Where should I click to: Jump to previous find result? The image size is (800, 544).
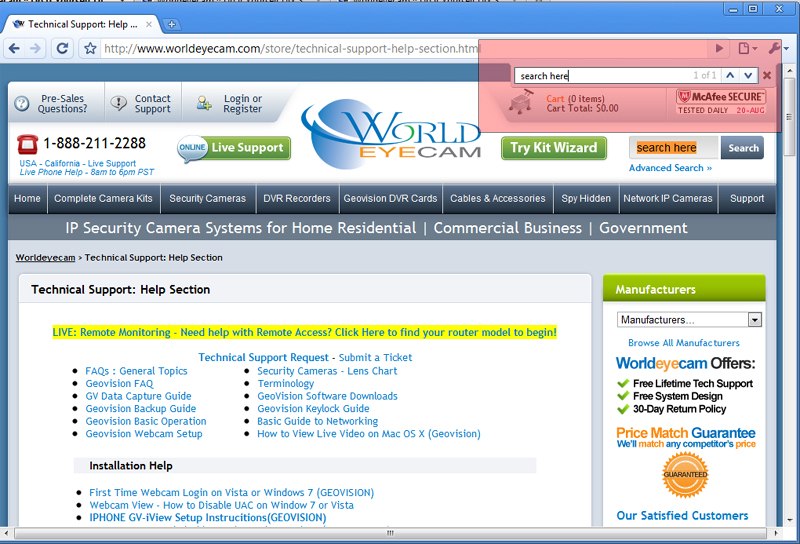click(730, 76)
